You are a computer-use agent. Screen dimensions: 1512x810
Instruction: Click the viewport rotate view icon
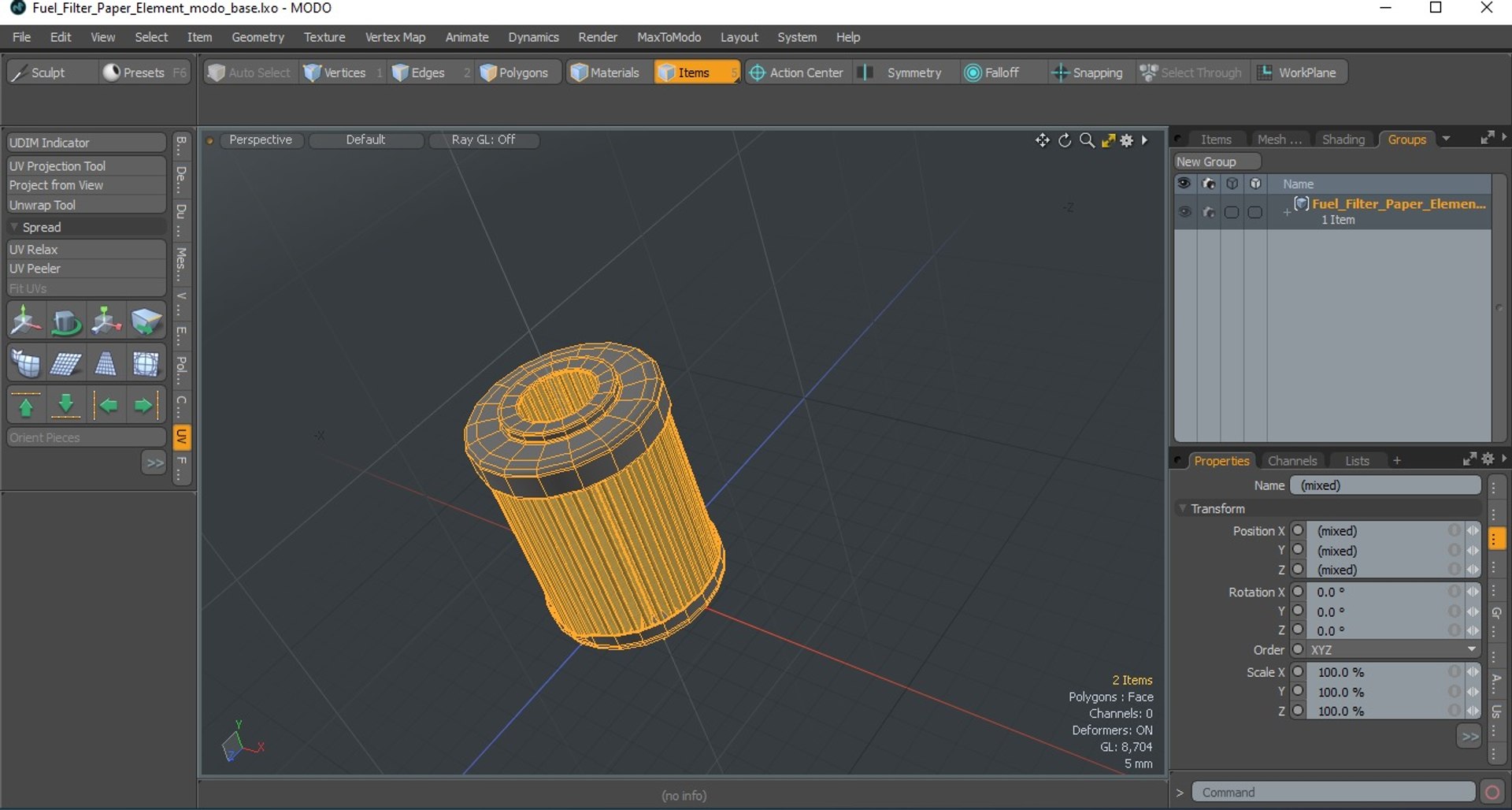[1065, 140]
